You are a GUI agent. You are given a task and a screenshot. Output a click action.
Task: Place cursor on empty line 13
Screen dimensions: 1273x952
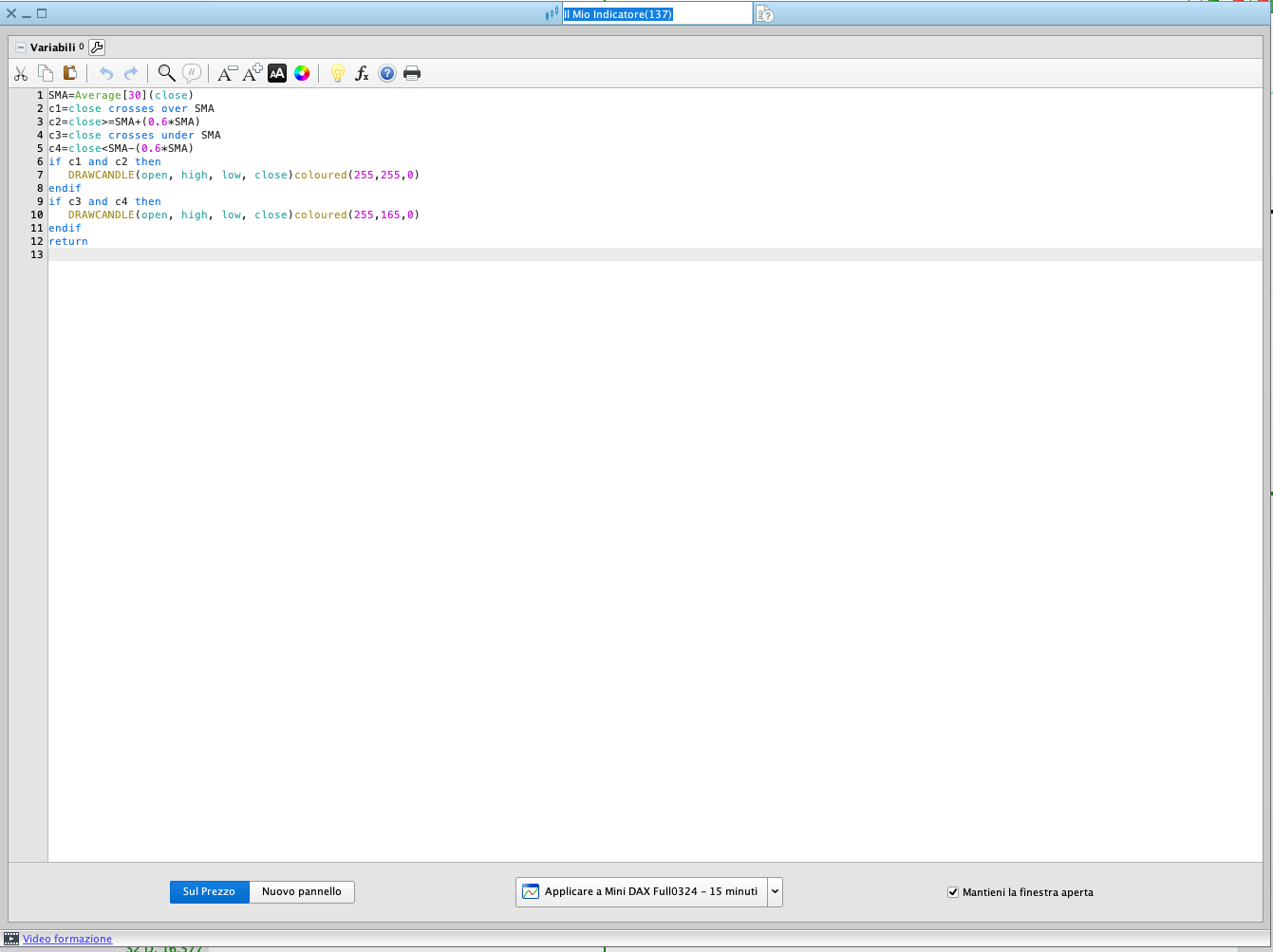[x=655, y=254]
